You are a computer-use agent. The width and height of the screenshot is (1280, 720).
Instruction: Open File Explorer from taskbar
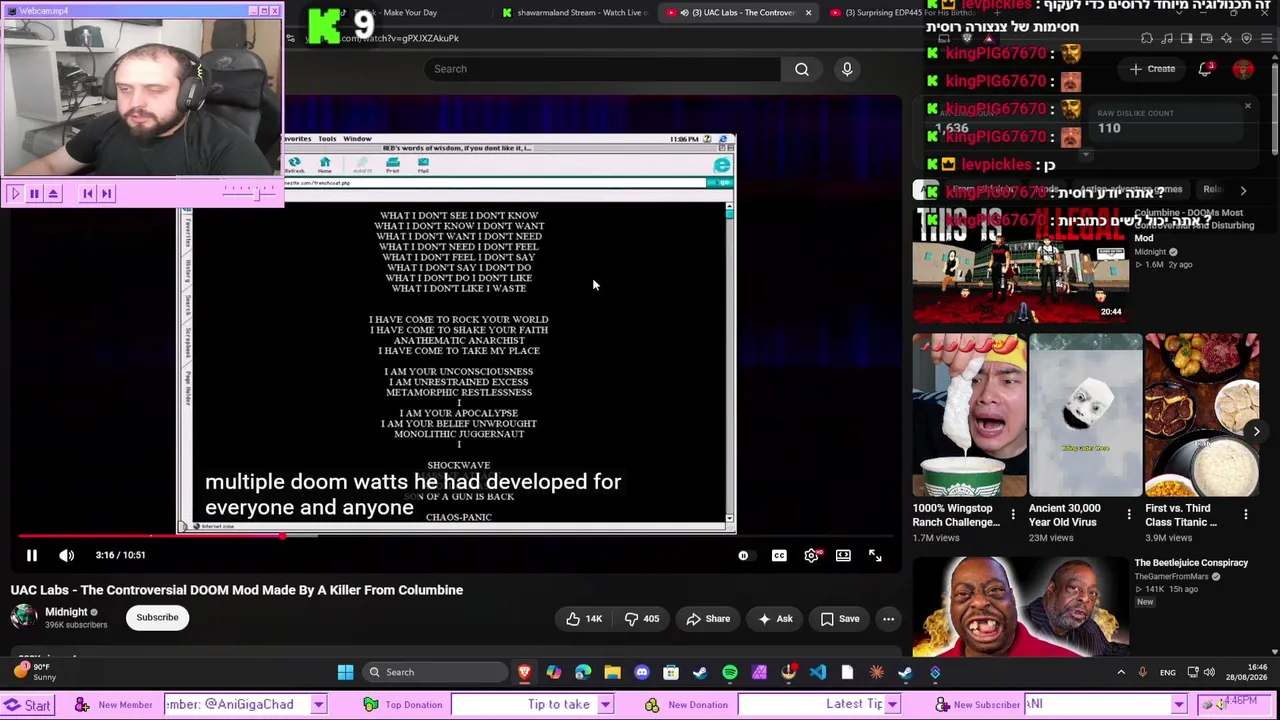[612, 672]
